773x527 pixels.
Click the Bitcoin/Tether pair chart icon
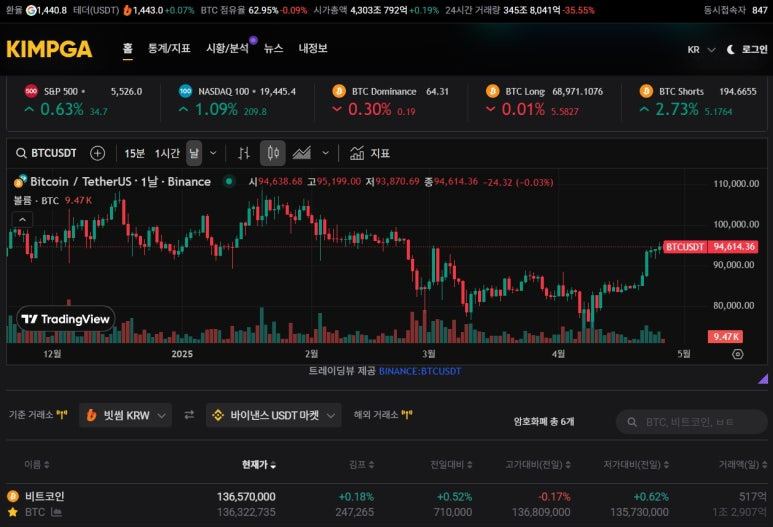(20, 181)
